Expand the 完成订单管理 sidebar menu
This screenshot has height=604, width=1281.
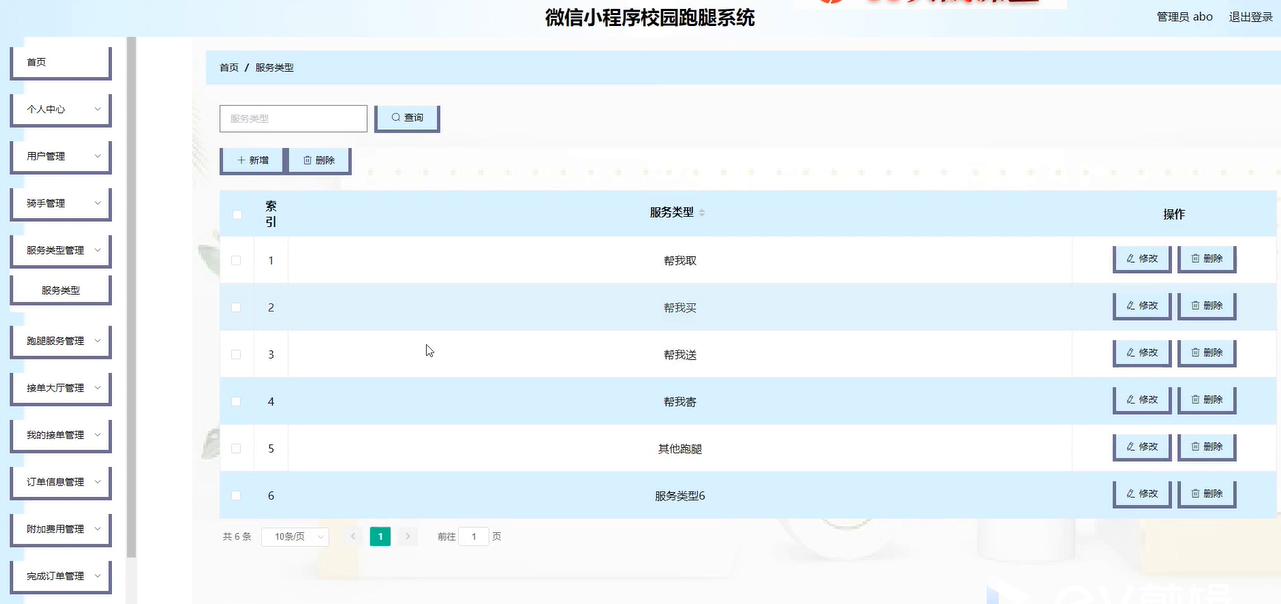click(60, 576)
